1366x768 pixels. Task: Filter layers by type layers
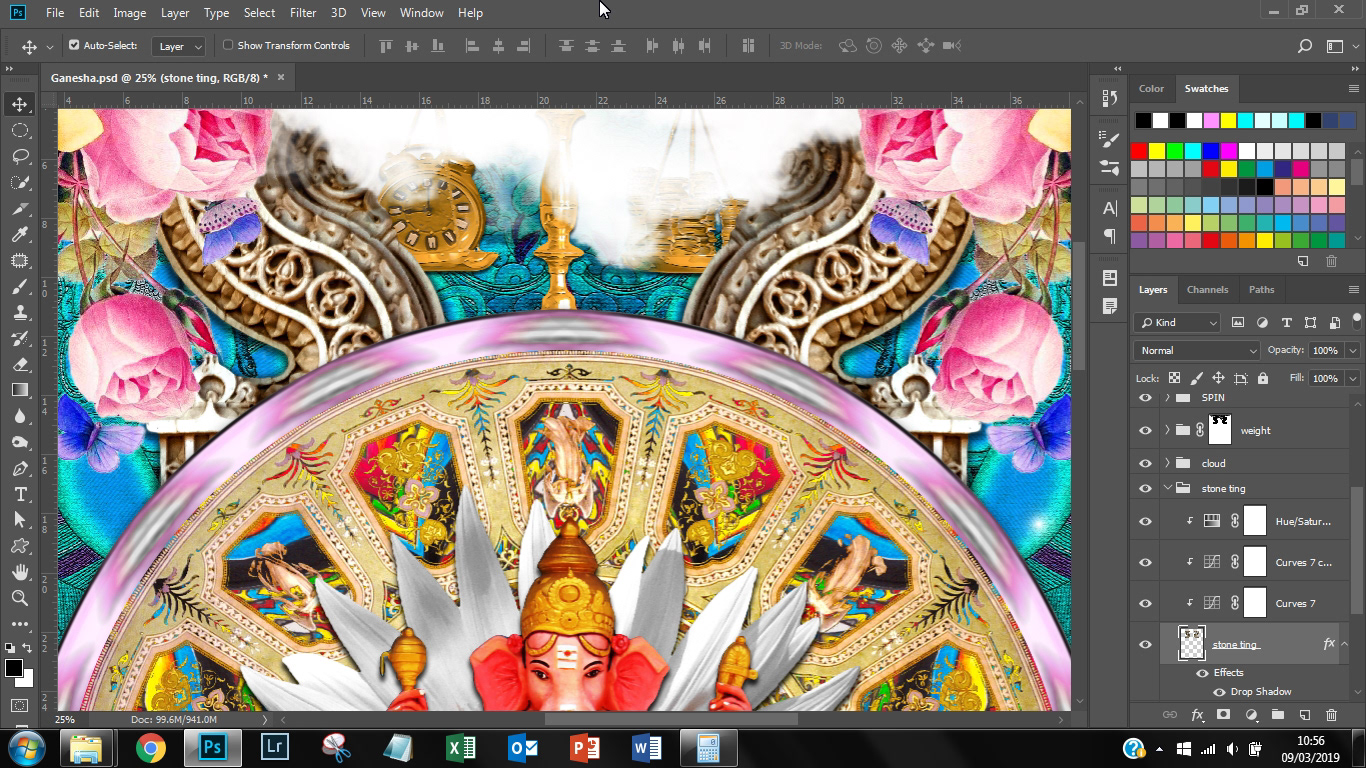[x=1286, y=322]
